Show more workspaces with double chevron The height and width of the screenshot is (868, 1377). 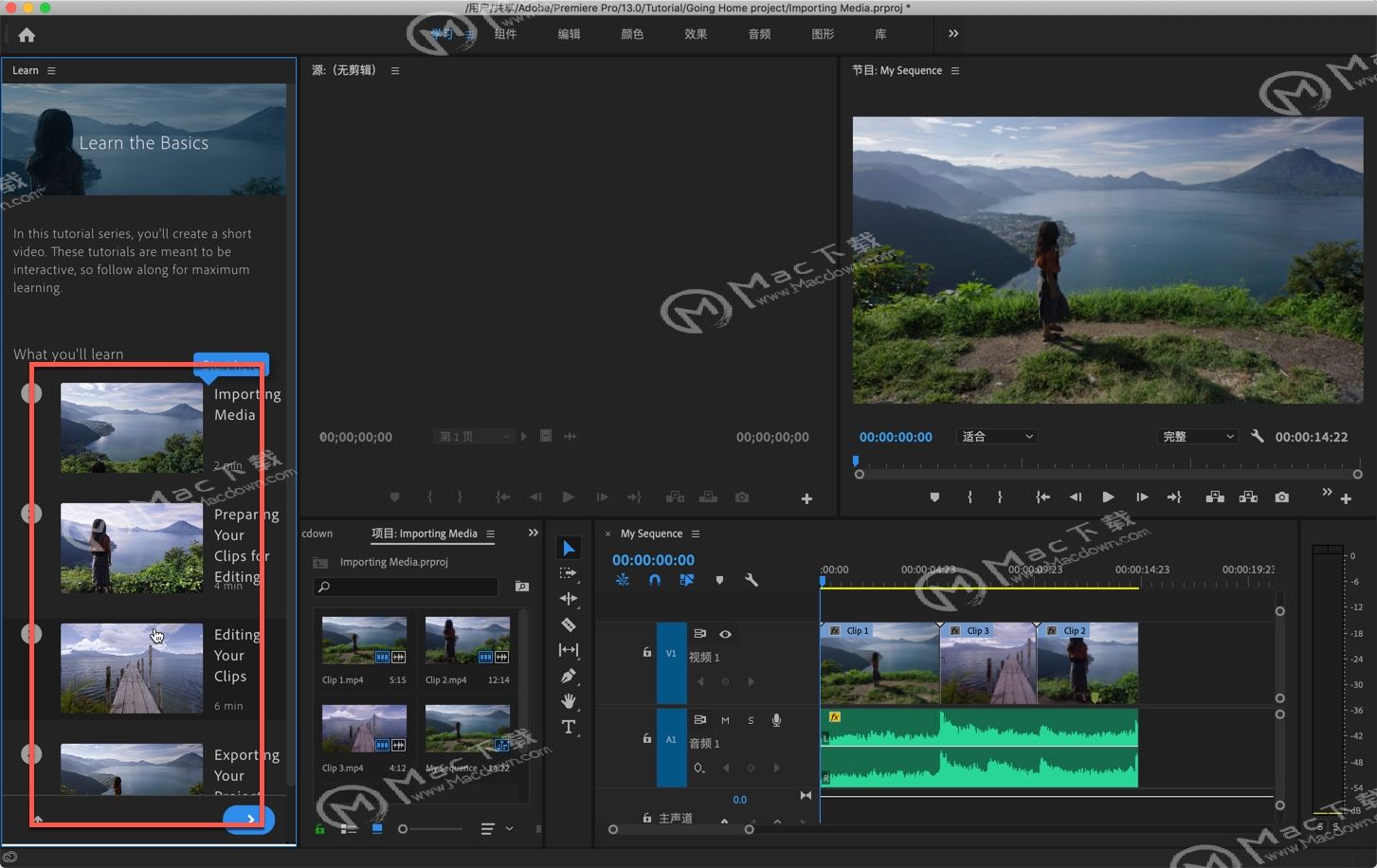pos(953,34)
